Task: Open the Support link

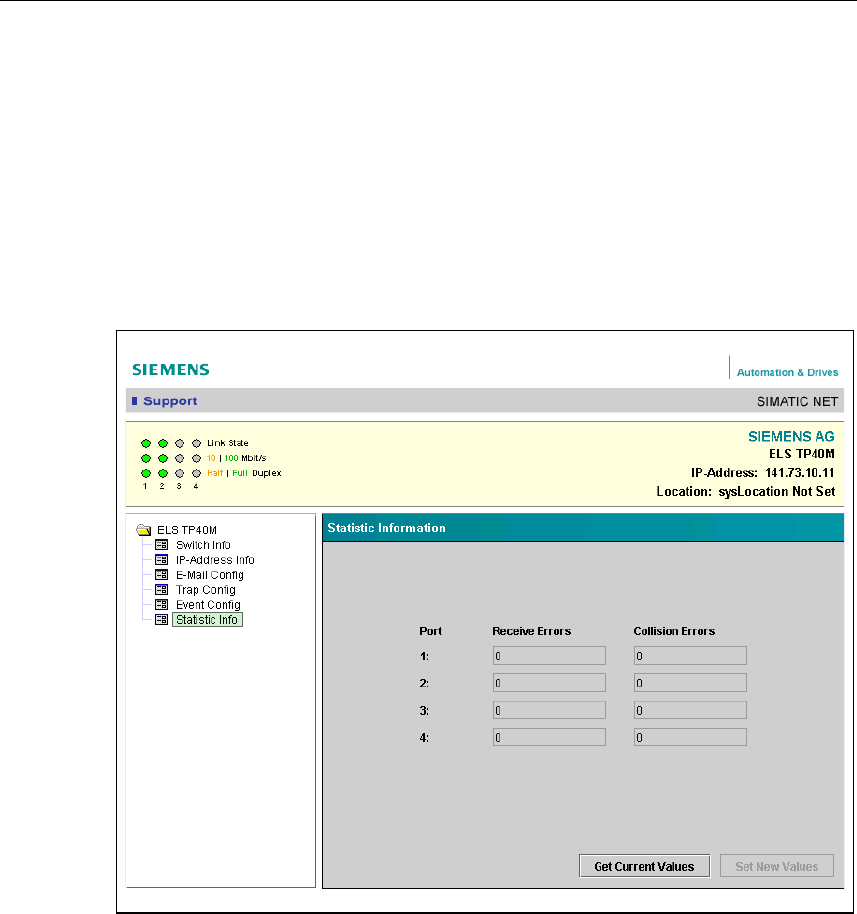Action: coord(170,401)
